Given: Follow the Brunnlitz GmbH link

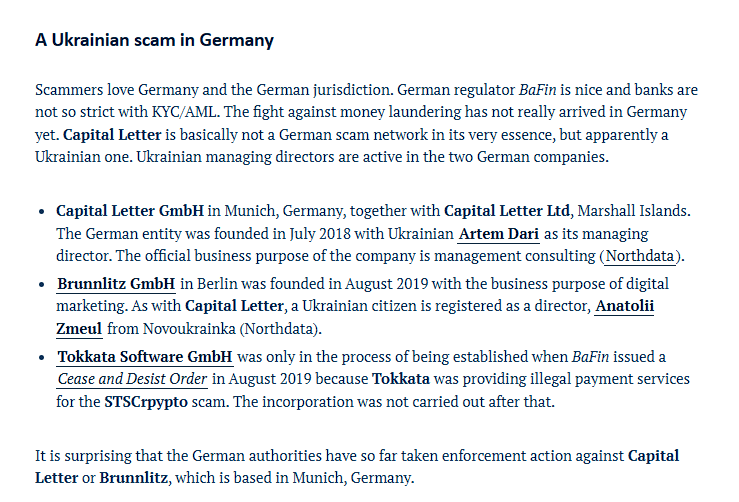Looking at the screenshot, I should click(x=116, y=284).
